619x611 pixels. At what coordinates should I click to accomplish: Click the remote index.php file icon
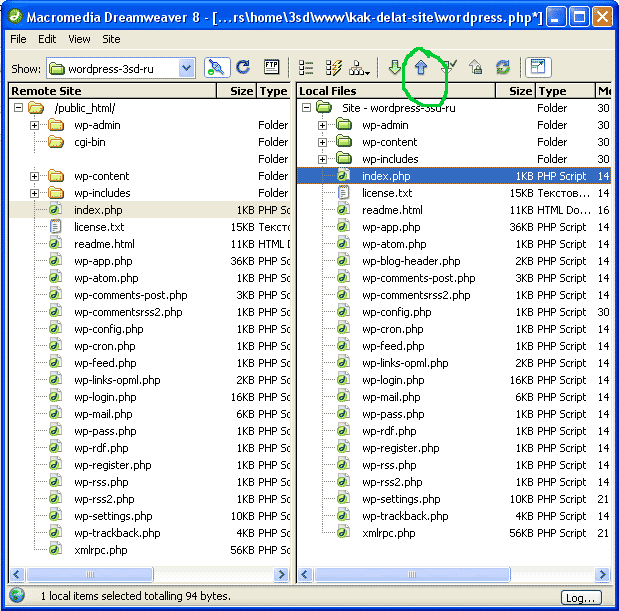point(55,209)
